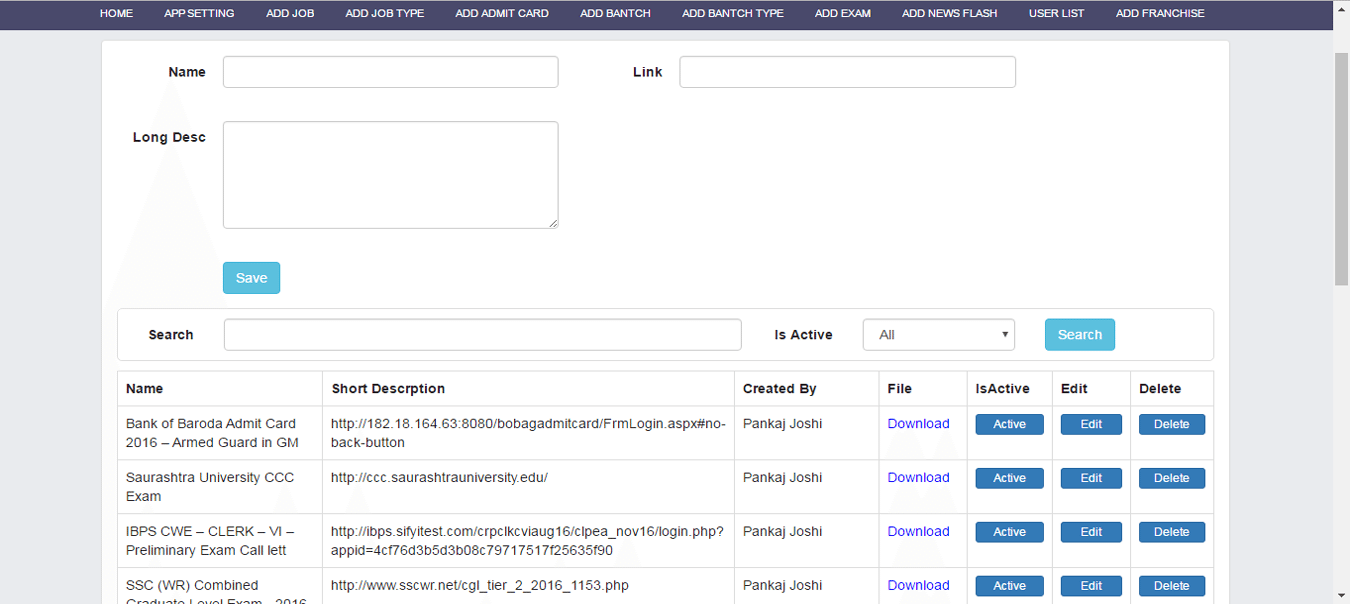Download file for SSC (WR) Combined row

click(918, 586)
